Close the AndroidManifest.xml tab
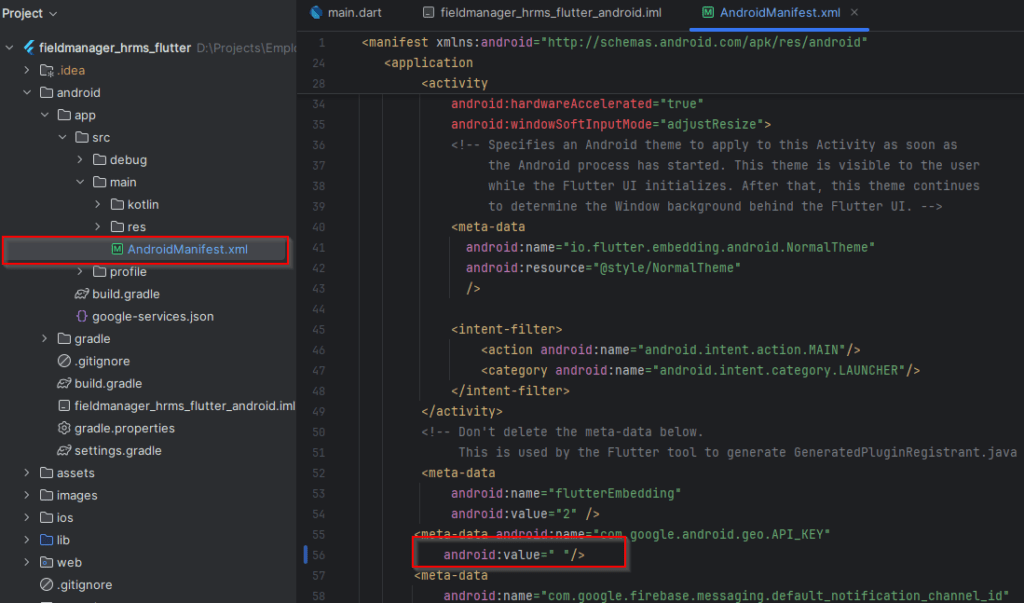1024x603 pixels. point(854,12)
